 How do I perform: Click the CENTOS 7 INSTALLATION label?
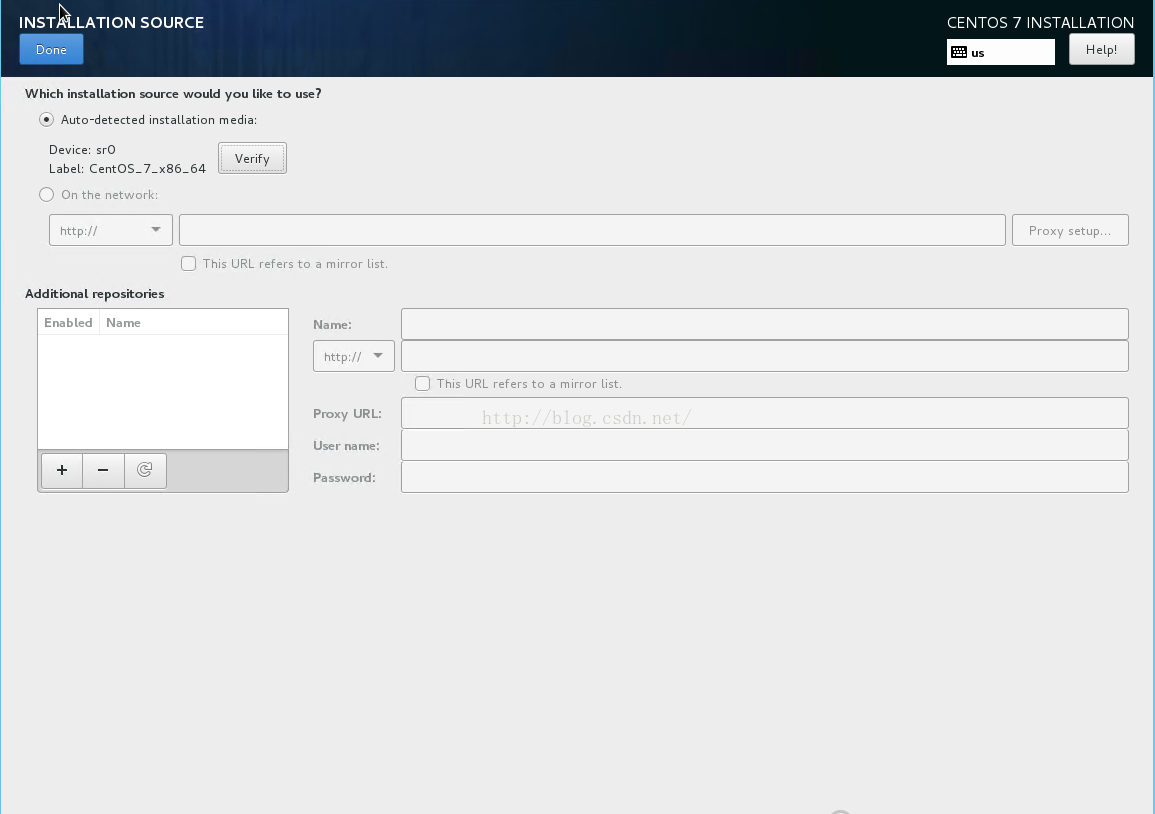(1040, 23)
